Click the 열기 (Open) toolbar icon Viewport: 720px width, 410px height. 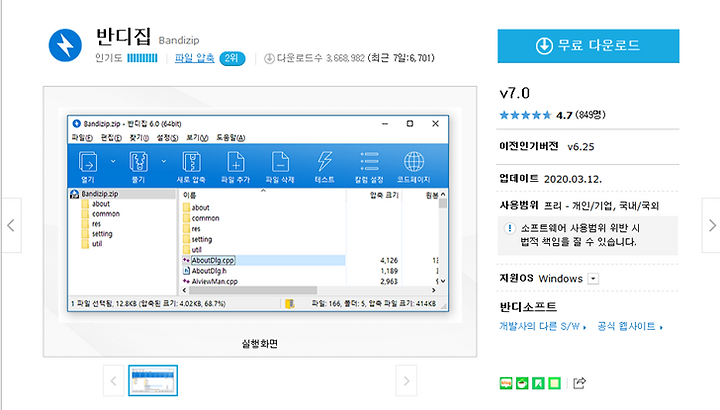click(x=88, y=162)
